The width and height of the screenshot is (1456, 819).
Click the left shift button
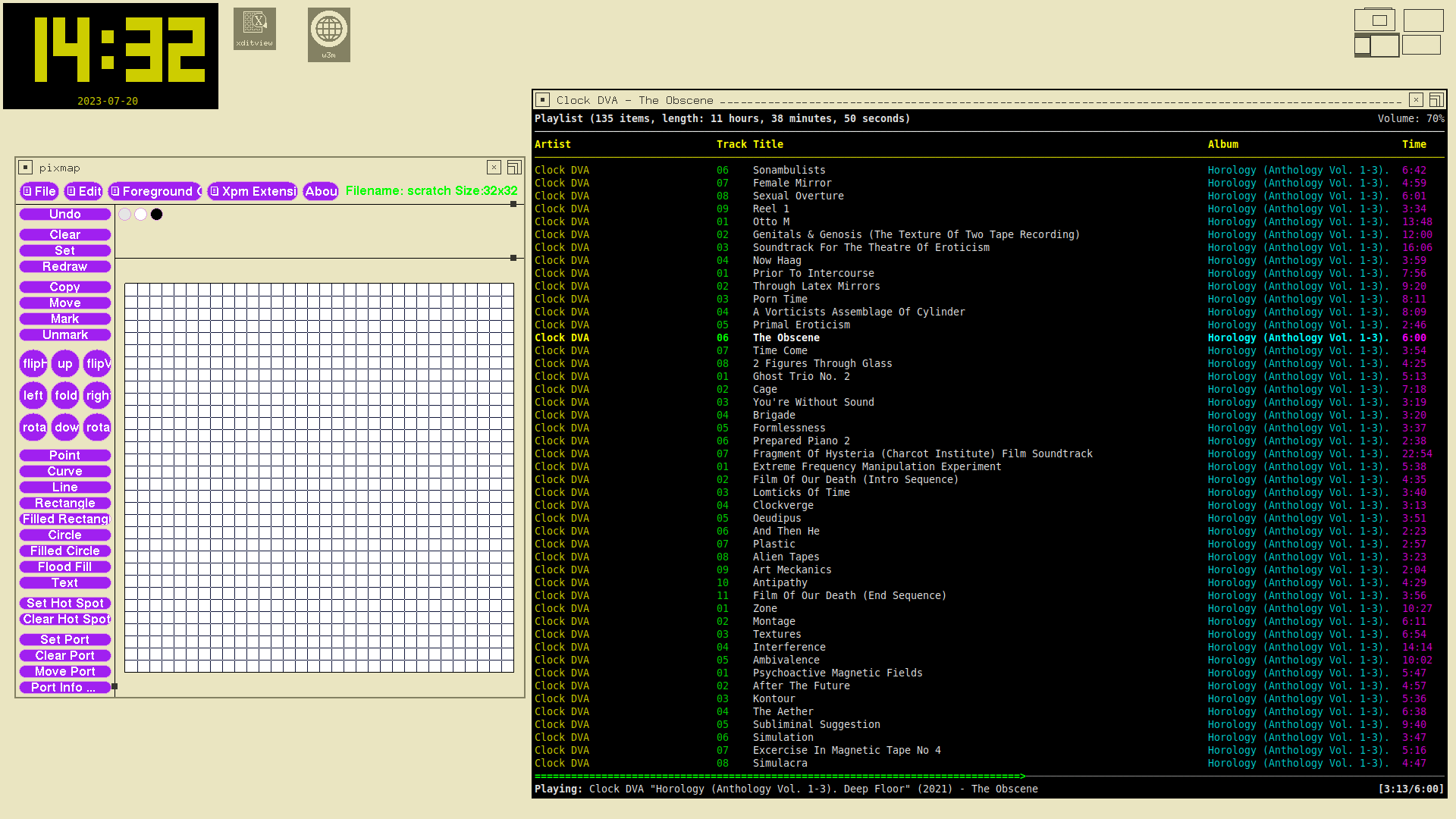tap(33, 396)
